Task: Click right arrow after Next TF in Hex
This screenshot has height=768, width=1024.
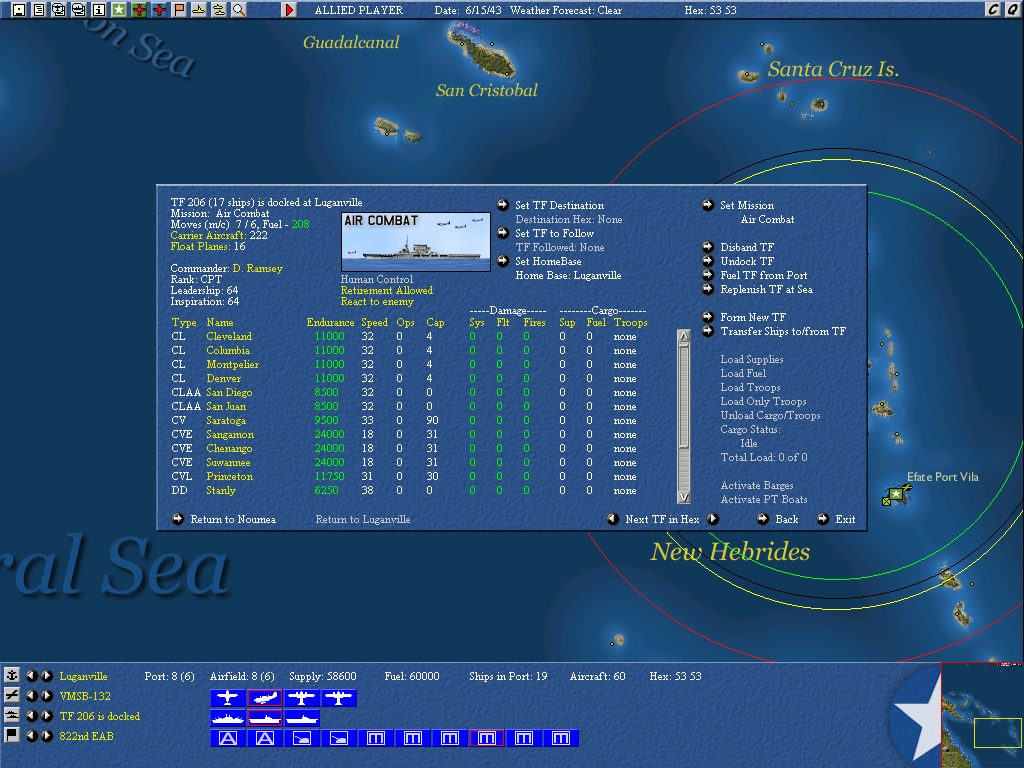Action: point(713,519)
